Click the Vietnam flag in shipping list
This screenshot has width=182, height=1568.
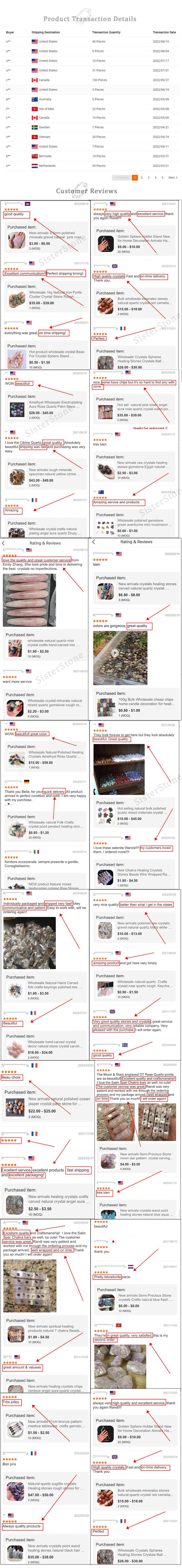click(34, 137)
